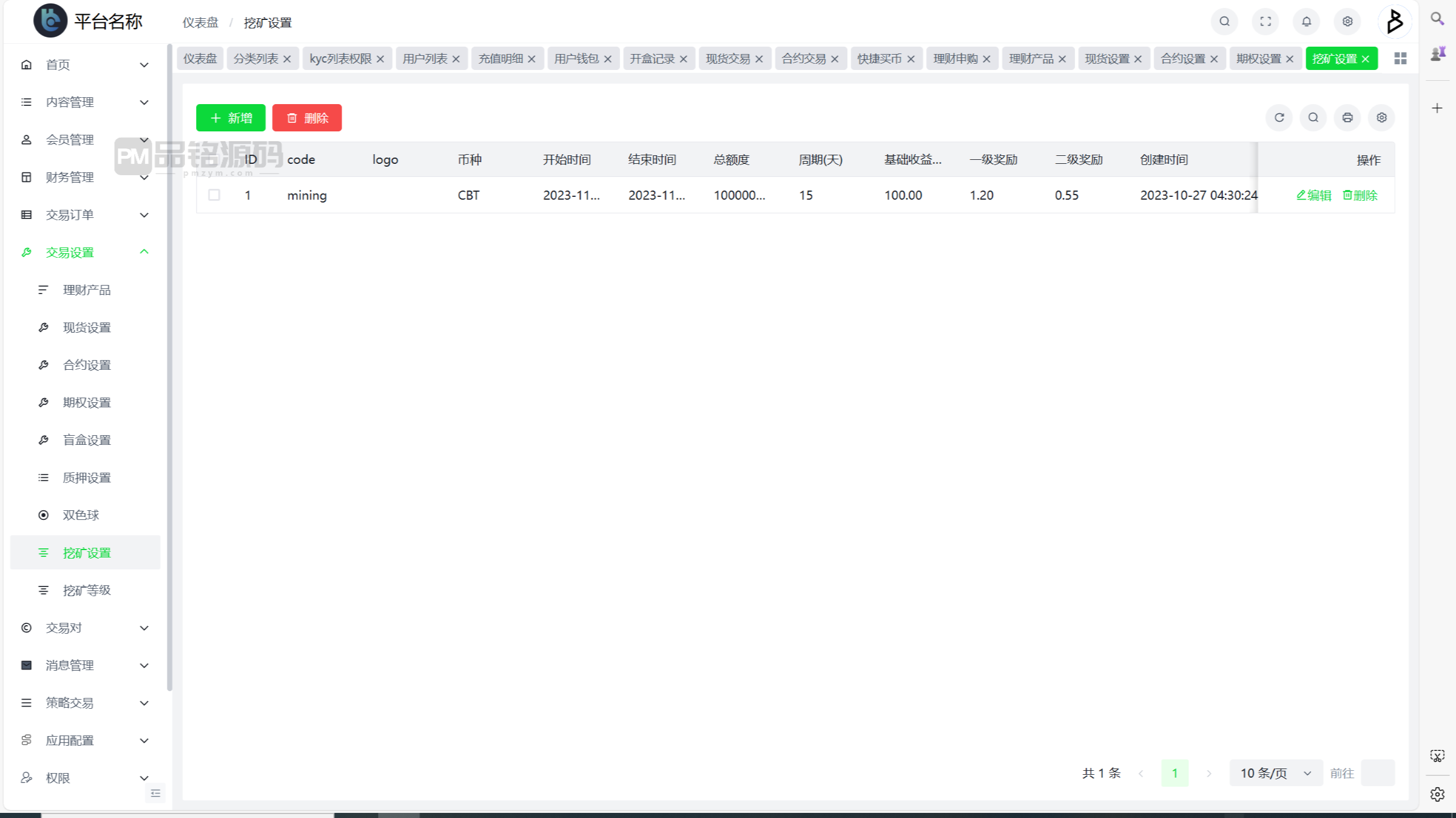This screenshot has width=1456, height=818.
Task: Open the tab grid menu icon
Action: [1400, 59]
